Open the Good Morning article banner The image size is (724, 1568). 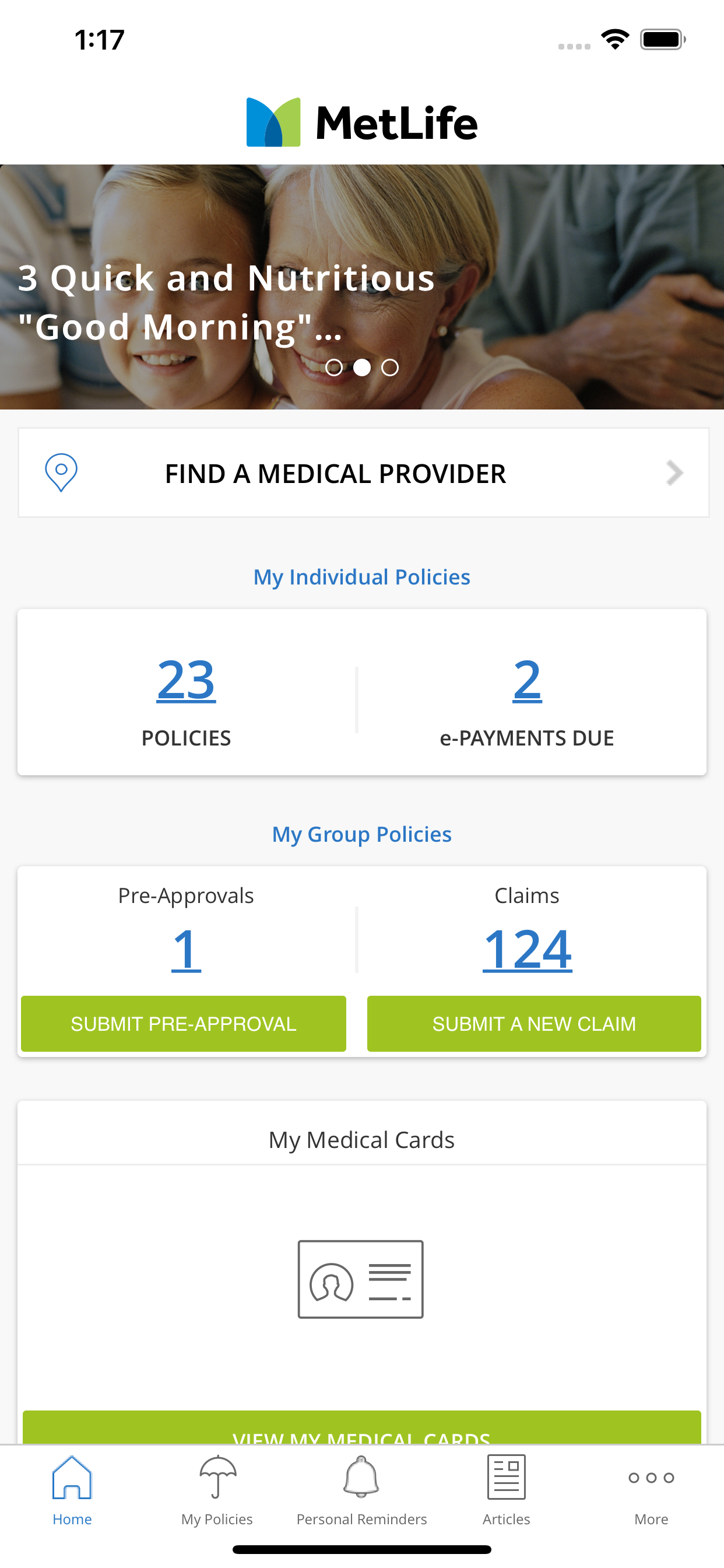pyautogui.click(x=225, y=302)
